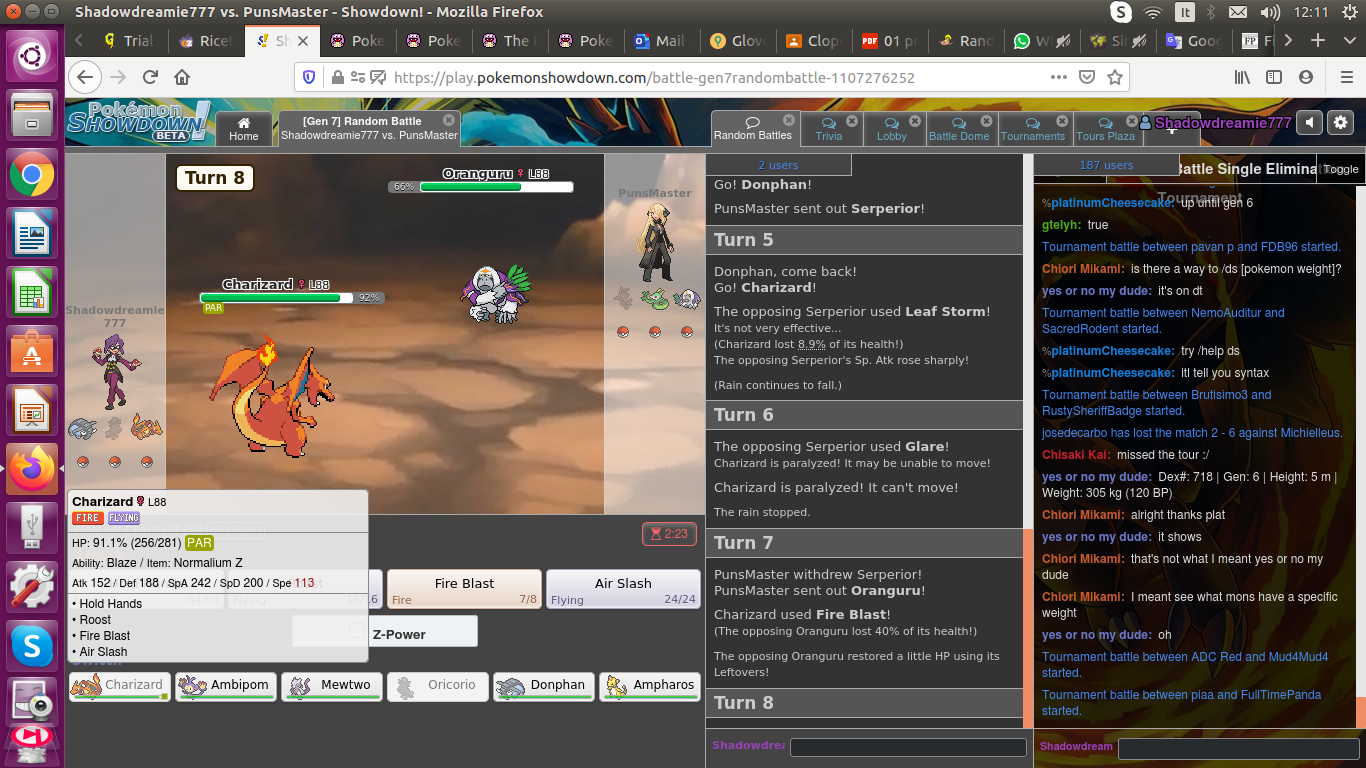Open Showdown options gear icon
This screenshot has width=1366, height=768.
click(x=1340, y=123)
